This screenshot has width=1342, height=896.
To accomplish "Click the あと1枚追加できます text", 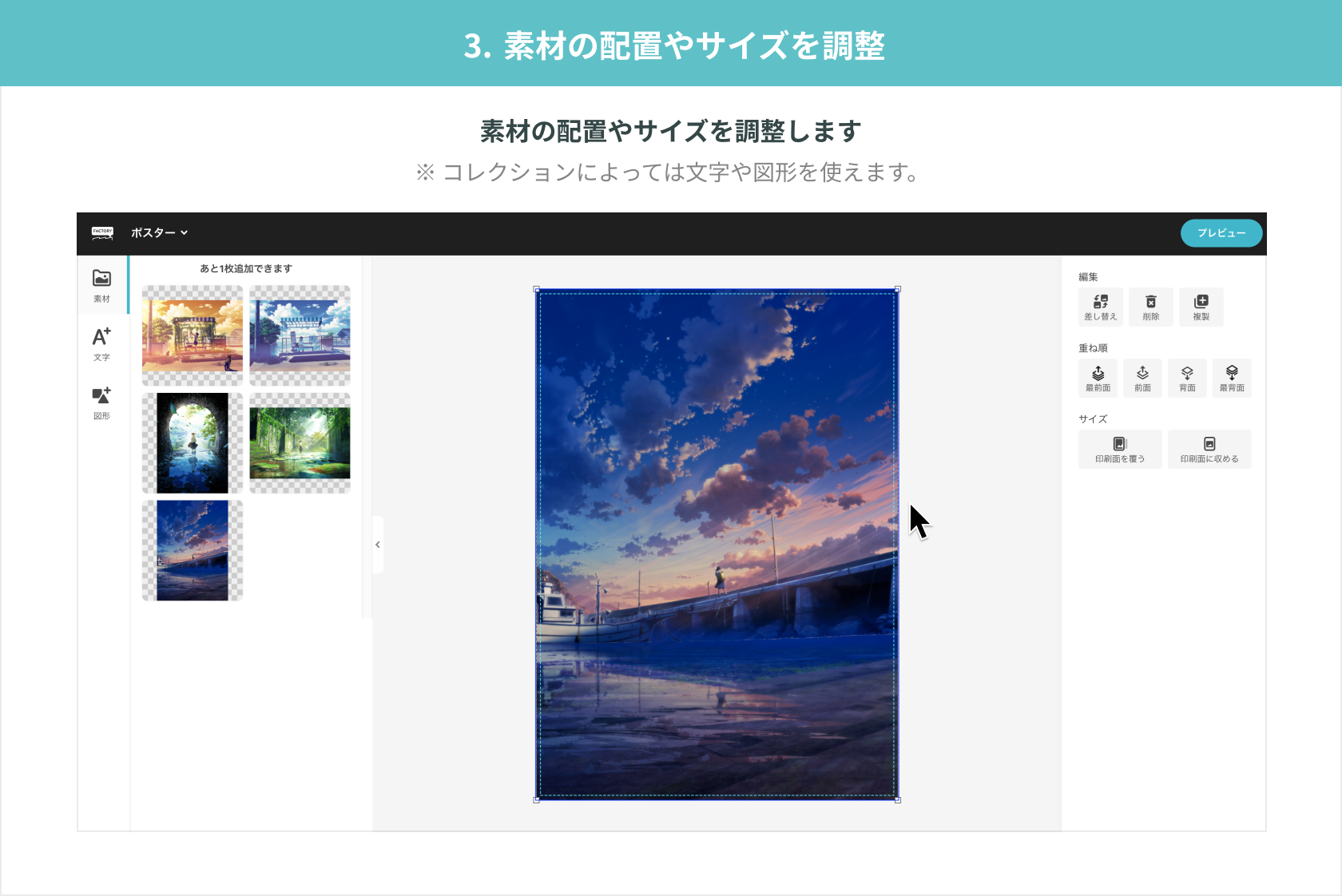I will pyautogui.click(x=246, y=268).
